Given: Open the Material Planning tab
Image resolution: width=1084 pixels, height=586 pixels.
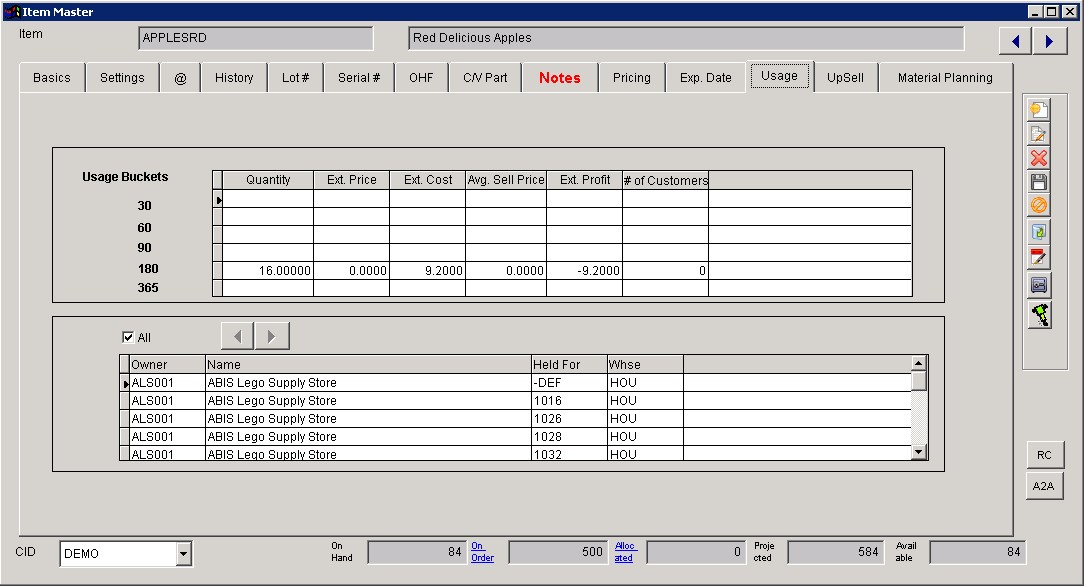Looking at the screenshot, I should point(945,78).
